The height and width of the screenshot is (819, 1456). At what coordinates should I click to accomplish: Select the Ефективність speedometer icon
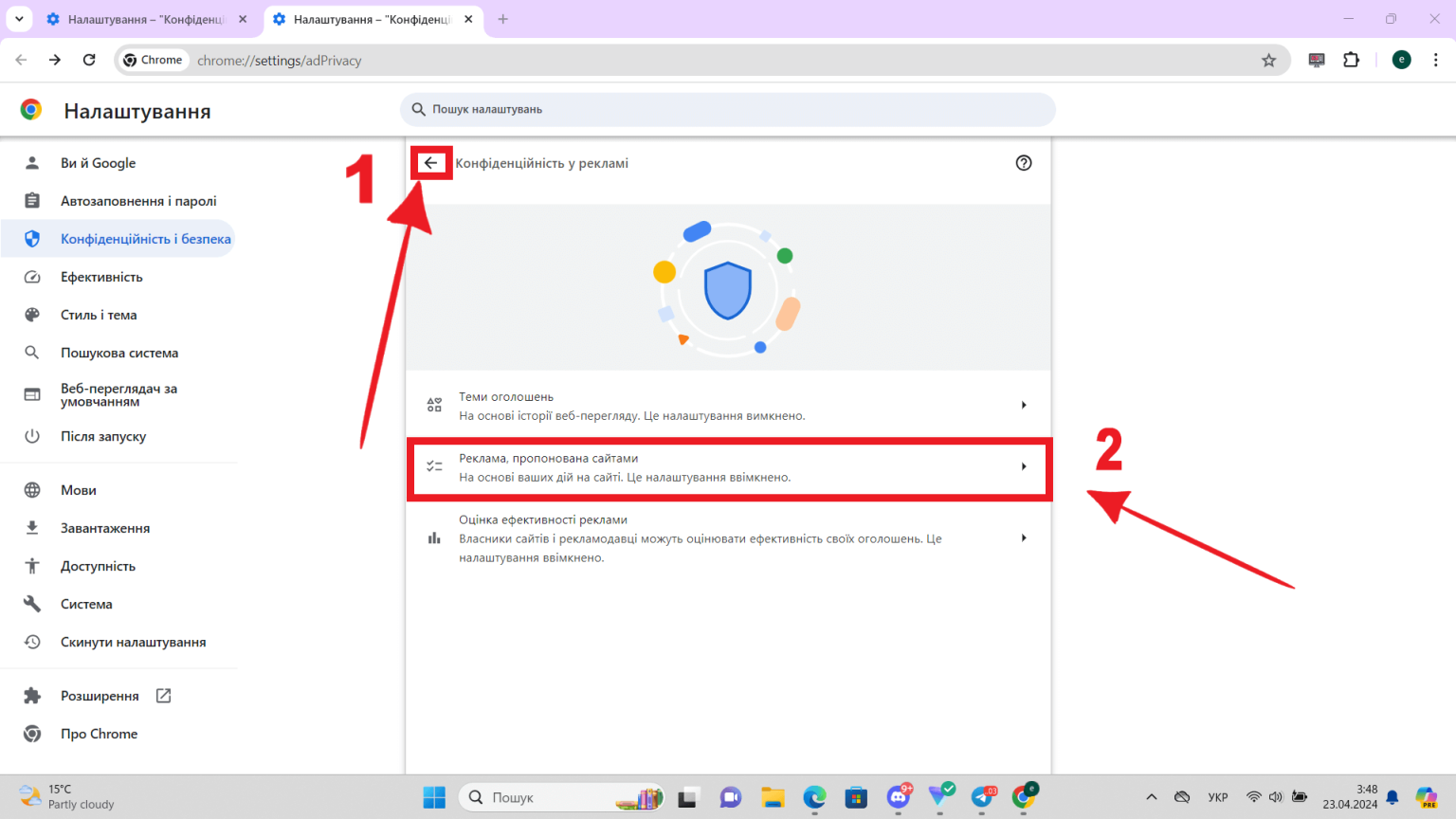click(32, 276)
